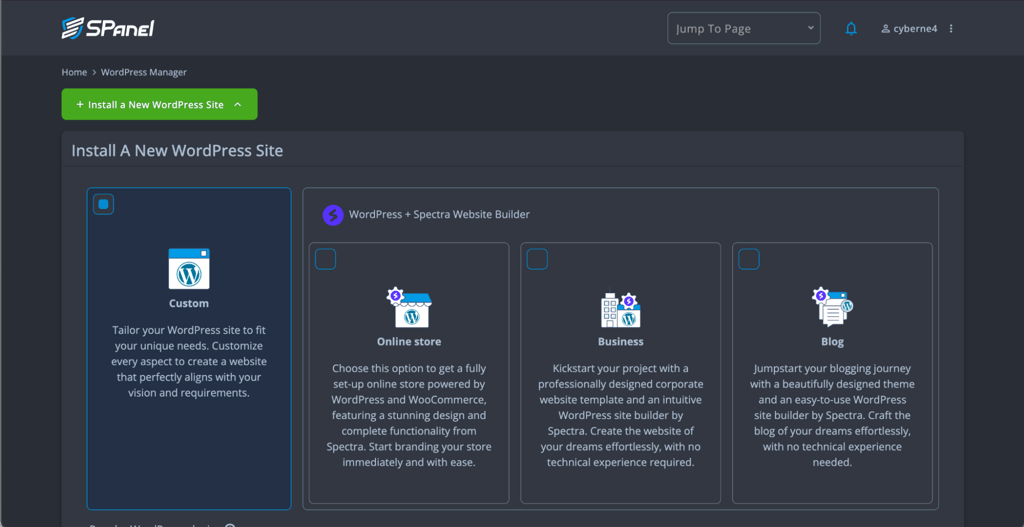Click the Business heading text

click(x=620, y=342)
